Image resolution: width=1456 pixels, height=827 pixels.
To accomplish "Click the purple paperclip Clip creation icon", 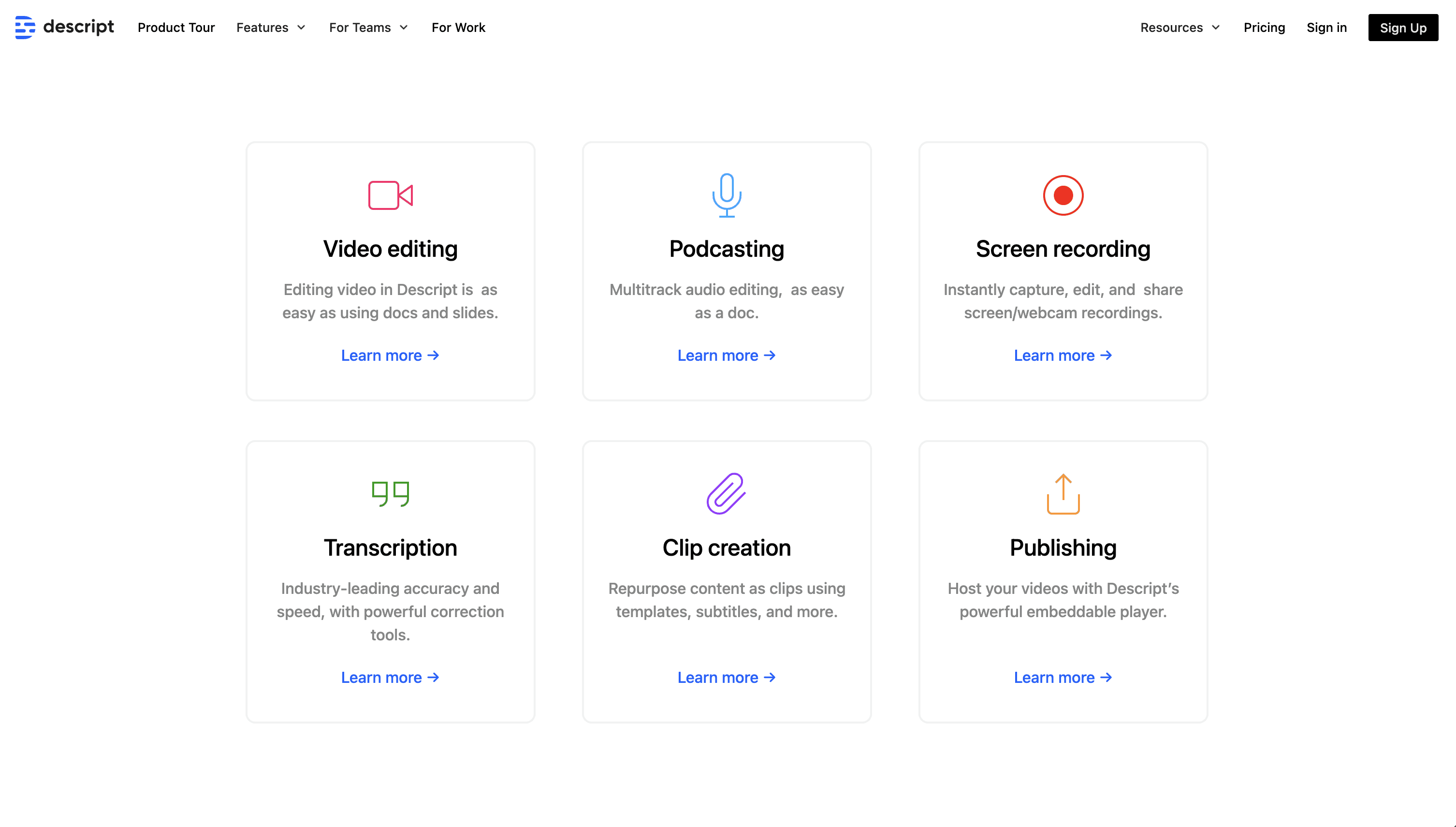I will pyautogui.click(x=727, y=494).
